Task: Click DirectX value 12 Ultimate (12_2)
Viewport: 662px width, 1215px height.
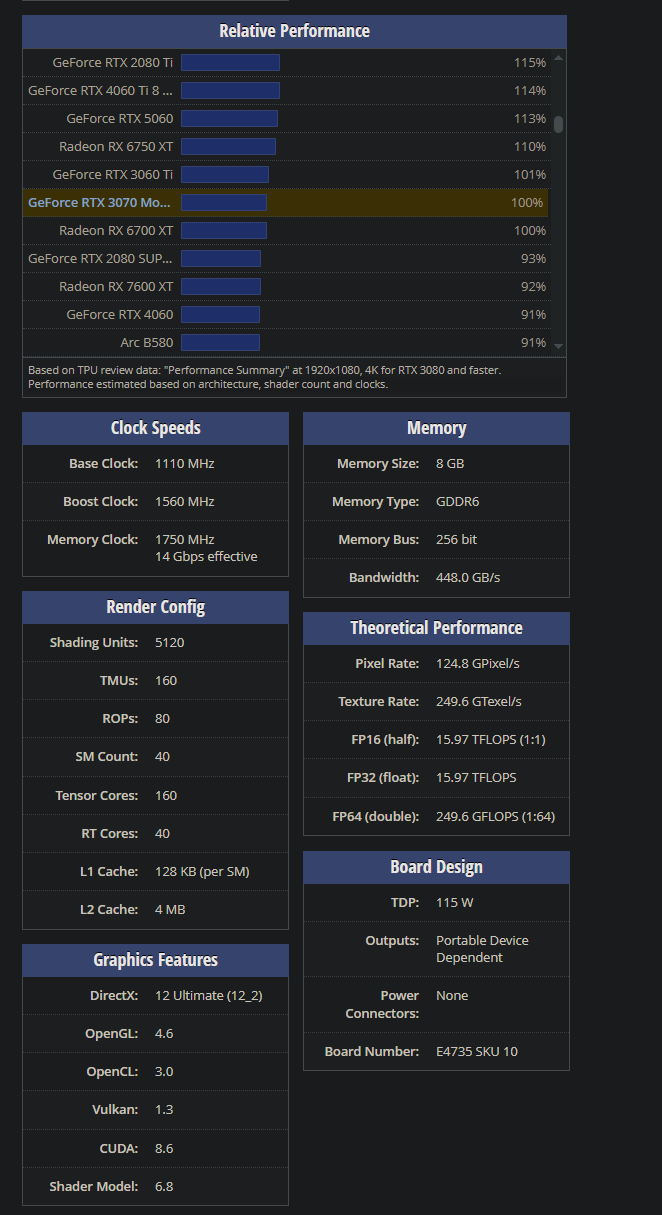Action: click(x=208, y=995)
